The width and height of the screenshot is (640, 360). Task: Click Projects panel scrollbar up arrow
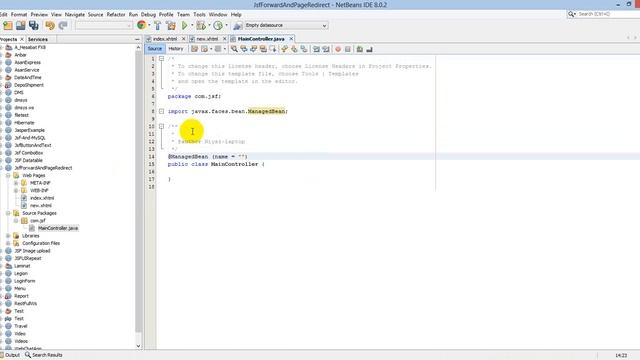[x=138, y=47]
